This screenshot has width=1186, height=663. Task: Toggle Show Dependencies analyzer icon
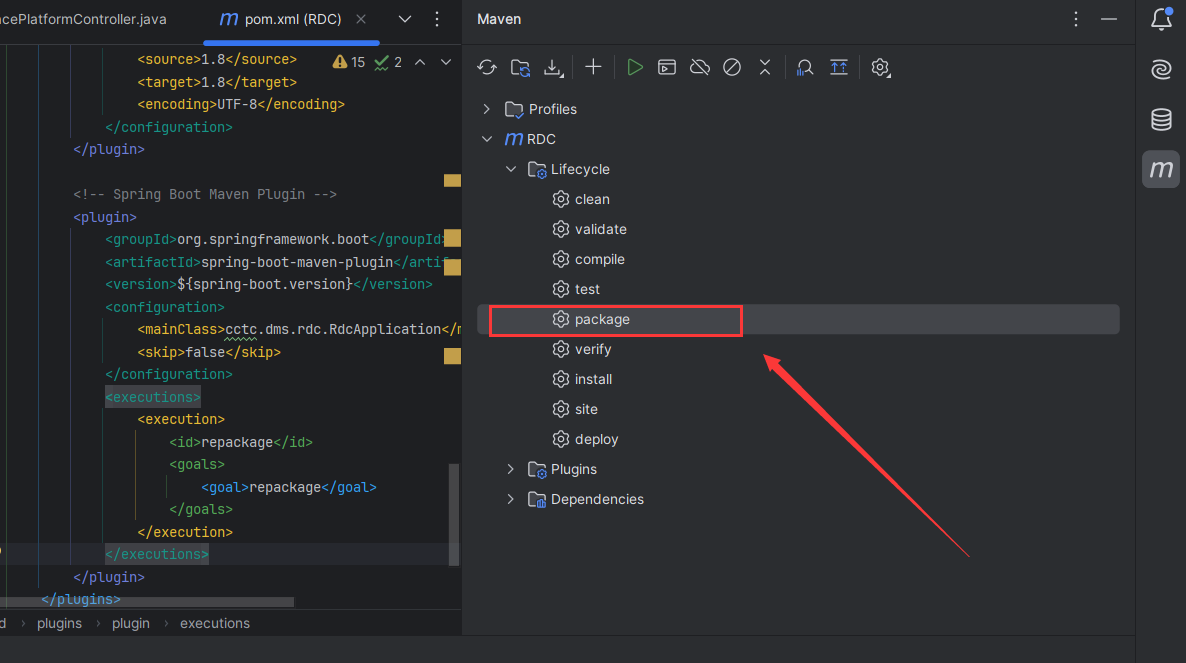pyautogui.click(x=805, y=67)
